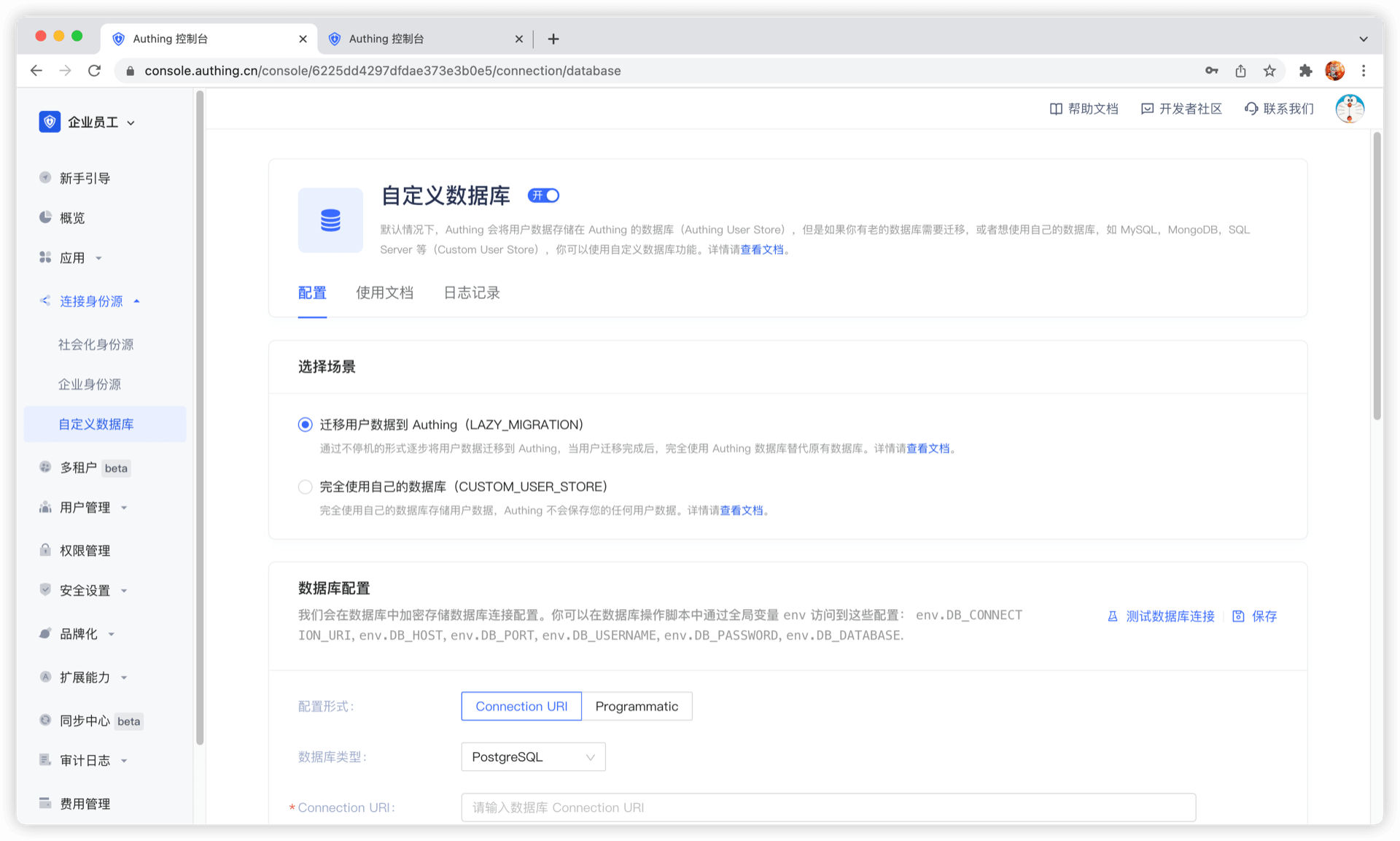Click the 联系我们 headset icon

click(x=1251, y=109)
